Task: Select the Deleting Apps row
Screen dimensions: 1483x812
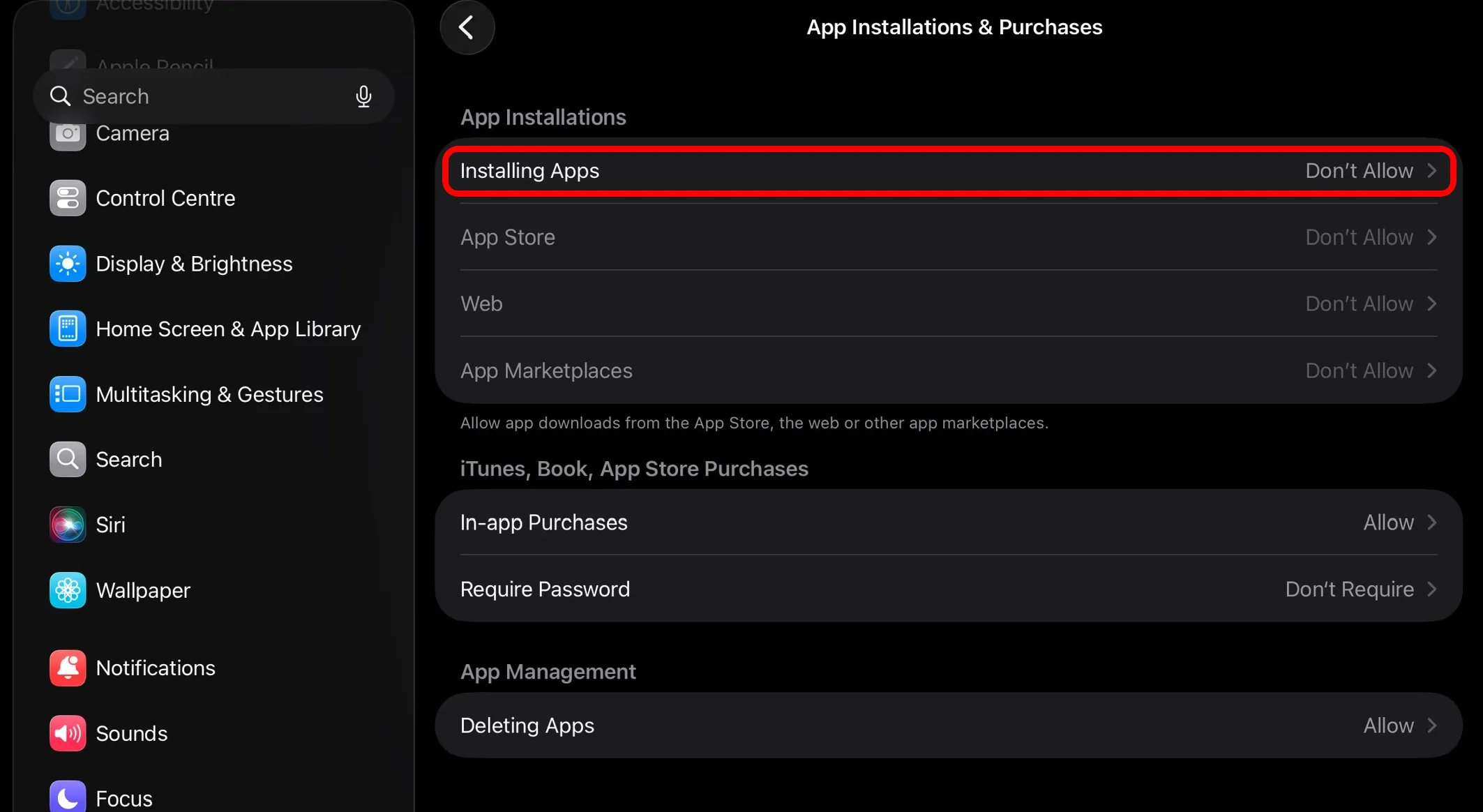Action: click(x=949, y=725)
